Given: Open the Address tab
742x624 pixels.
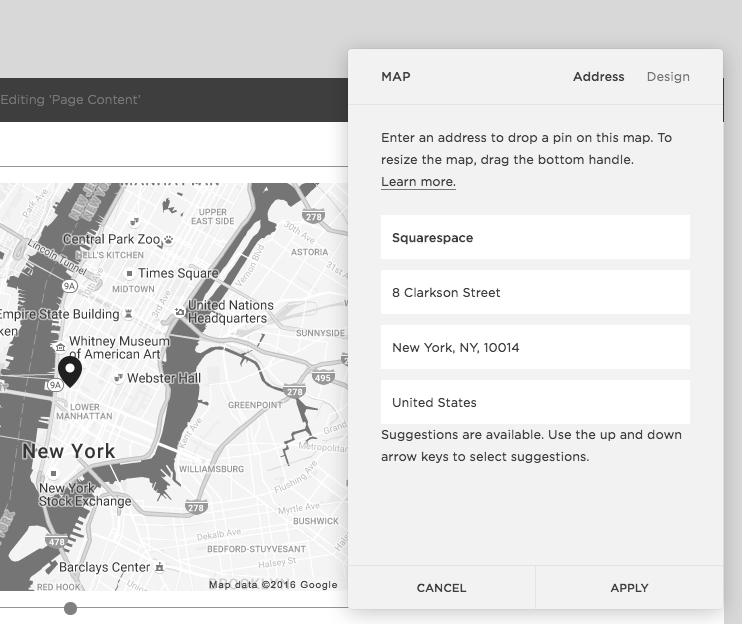Looking at the screenshot, I should (x=598, y=77).
